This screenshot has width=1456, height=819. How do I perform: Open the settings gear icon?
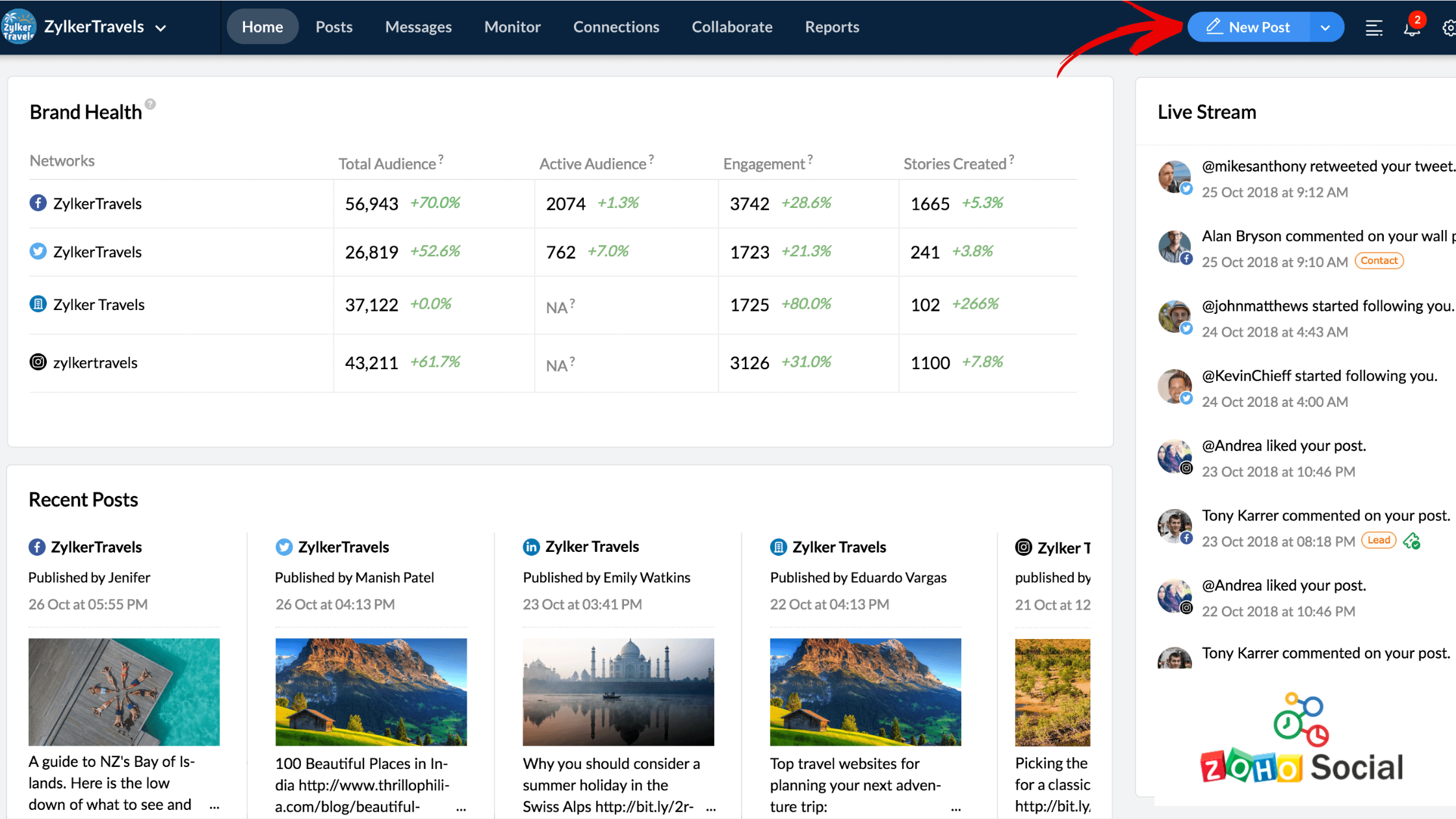click(1449, 28)
